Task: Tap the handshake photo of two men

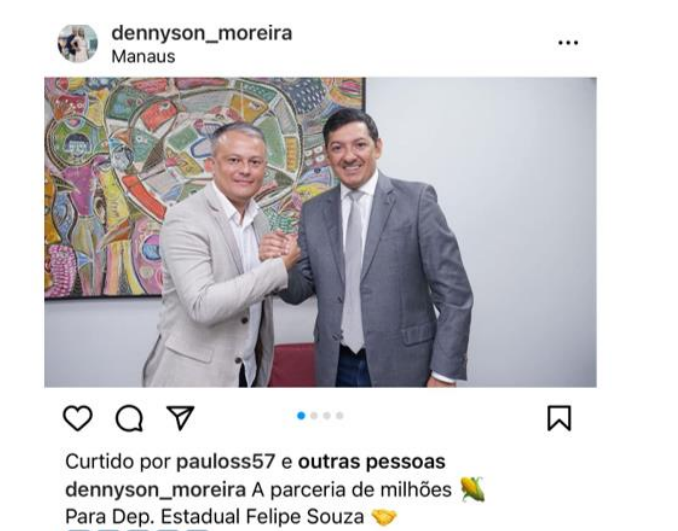Action: pyautogui.click(x=320, y=232)
